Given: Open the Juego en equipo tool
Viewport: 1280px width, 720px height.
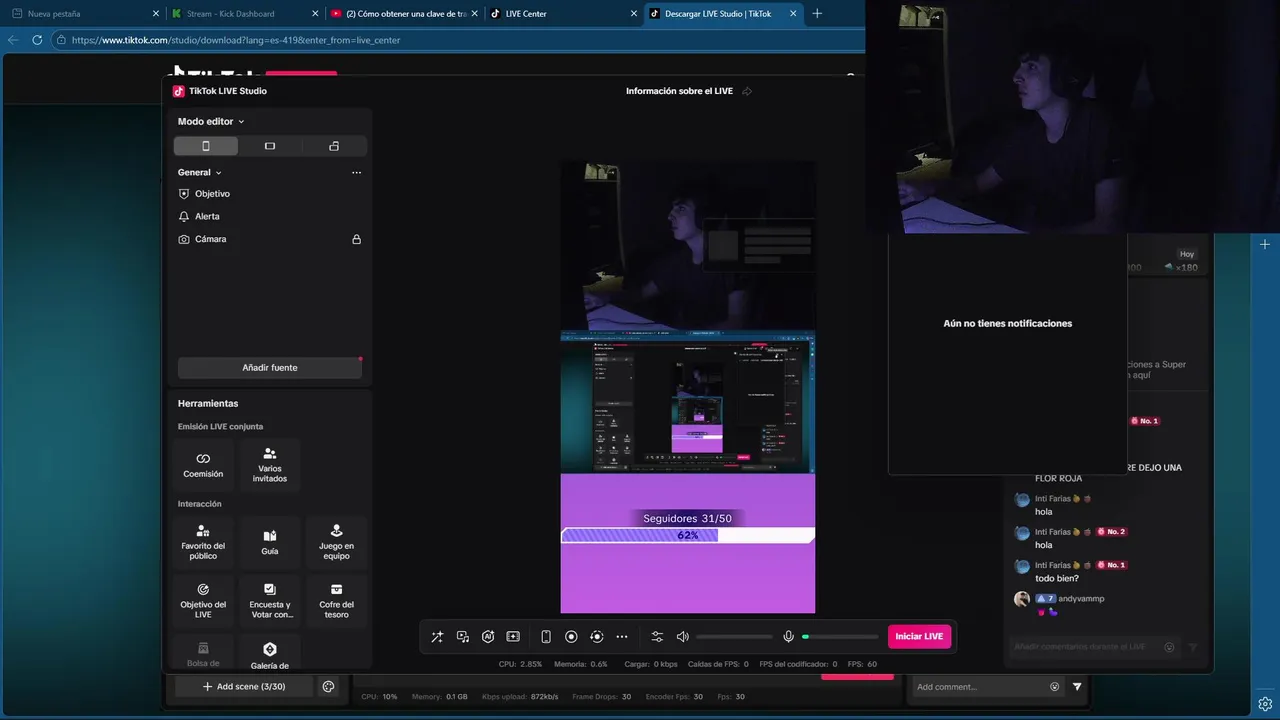Looking at the screenshot, I should pyautogui.click(x=336, y=542).
